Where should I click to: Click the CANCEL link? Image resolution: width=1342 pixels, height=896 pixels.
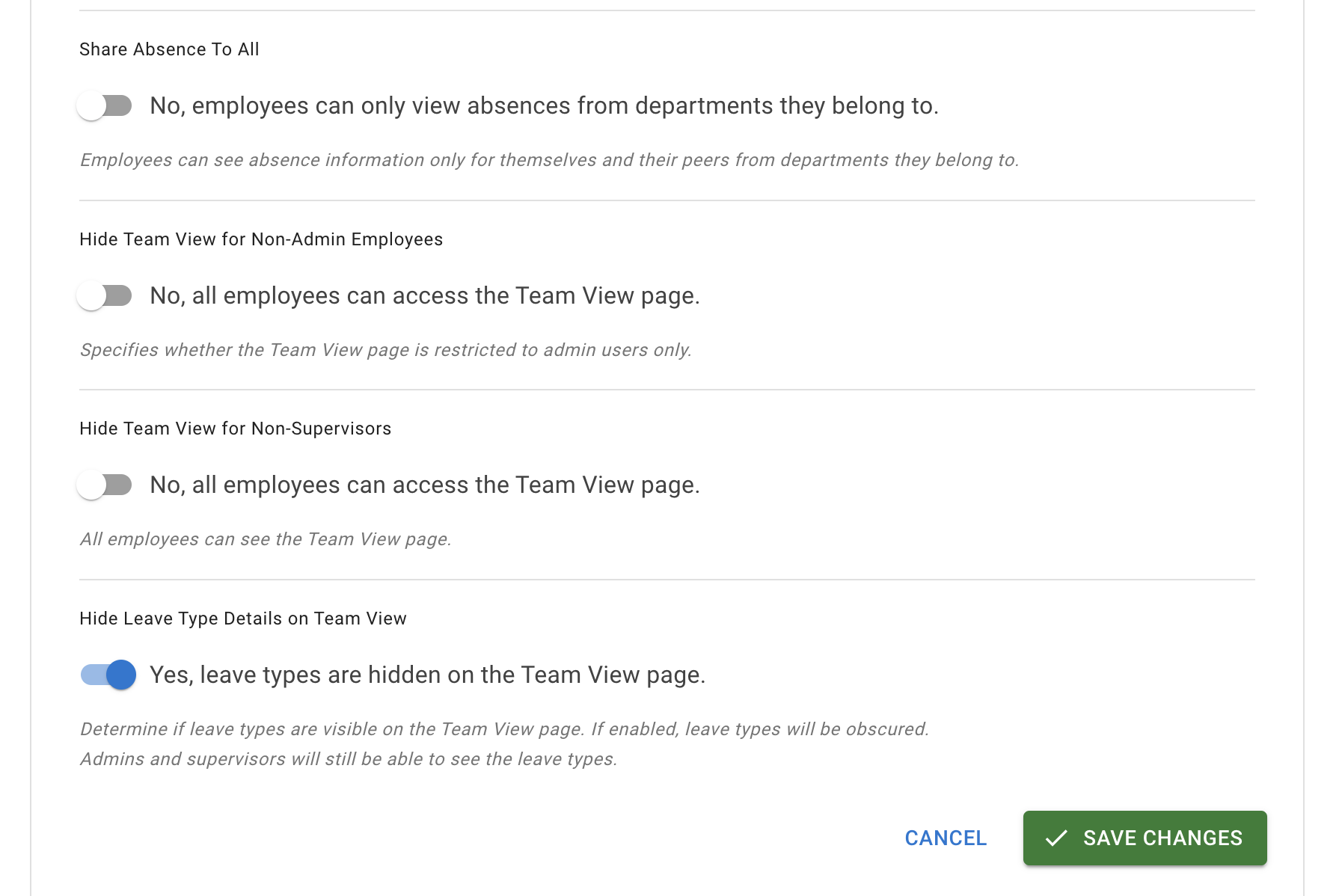click(946, 838)
